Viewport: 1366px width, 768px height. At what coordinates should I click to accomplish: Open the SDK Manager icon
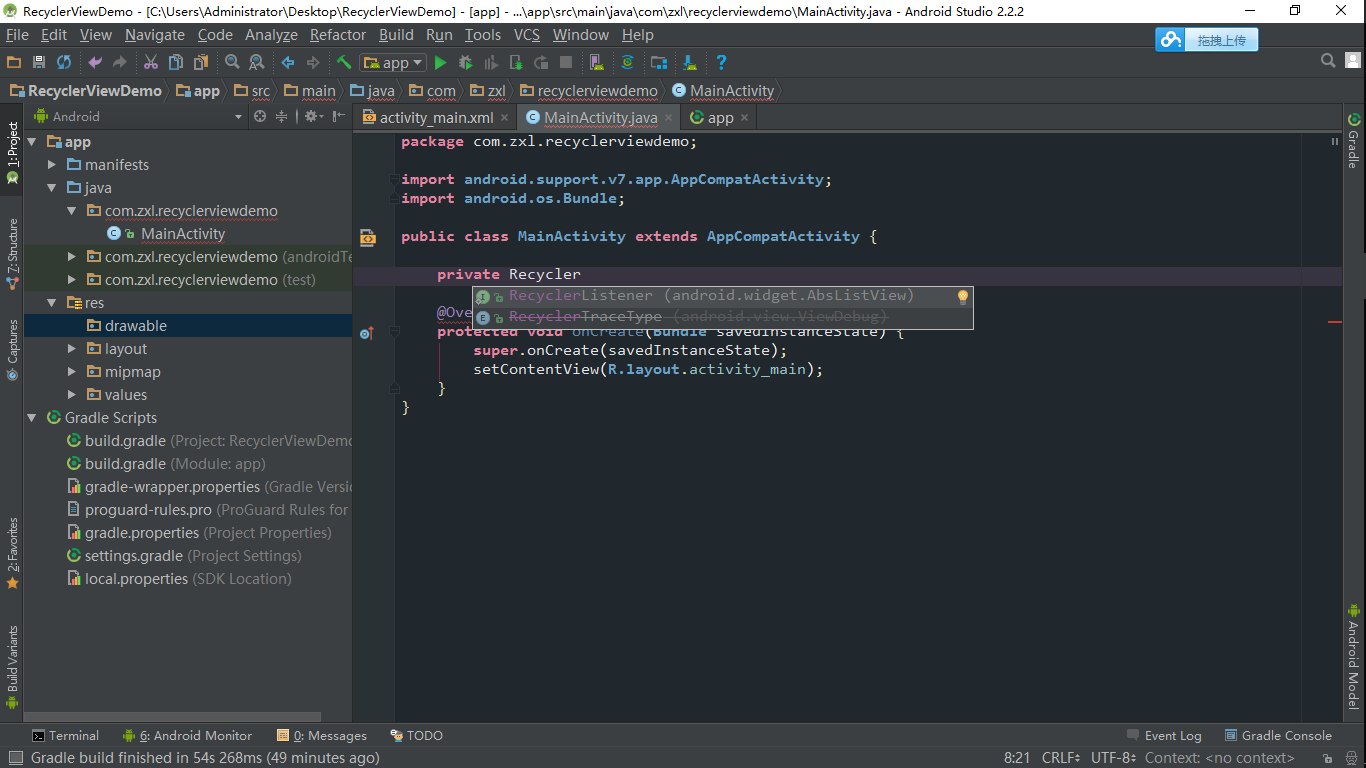[x=690, y=62]
